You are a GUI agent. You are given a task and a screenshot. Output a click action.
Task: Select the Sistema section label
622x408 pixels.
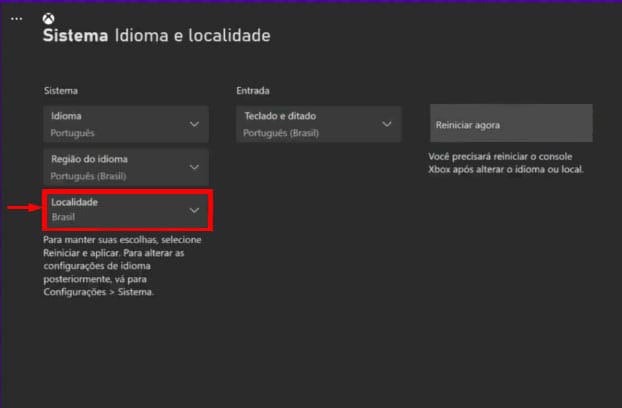click(60, 91)
